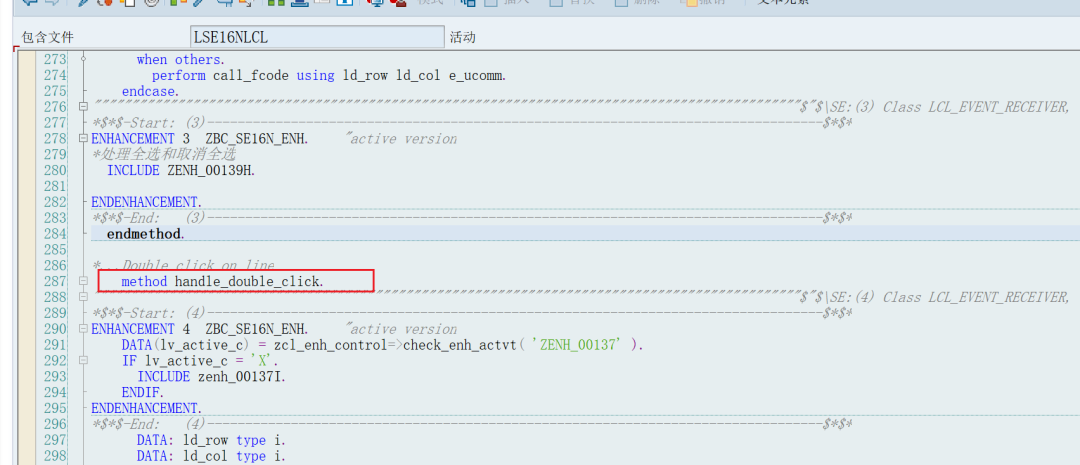Click the 'INCLUDE zenh_00137I.' line
This screenshot has width=1080, height=465.
211,376
